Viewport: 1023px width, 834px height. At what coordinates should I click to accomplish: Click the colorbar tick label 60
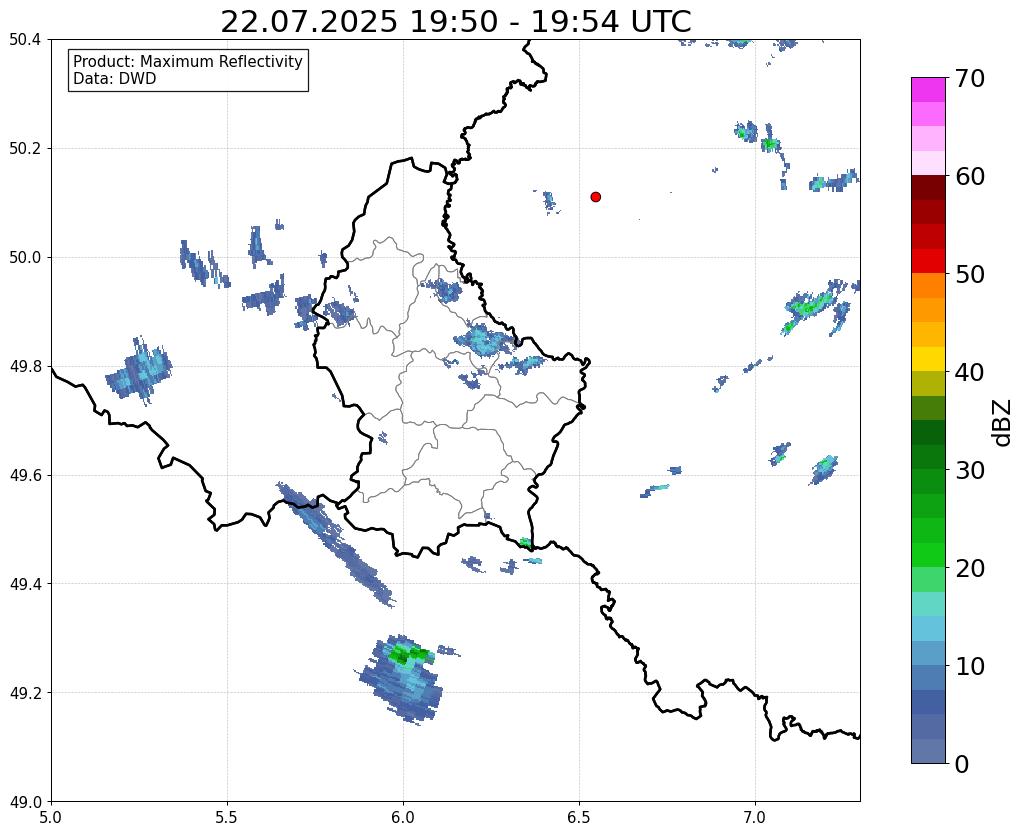[970, 176]
